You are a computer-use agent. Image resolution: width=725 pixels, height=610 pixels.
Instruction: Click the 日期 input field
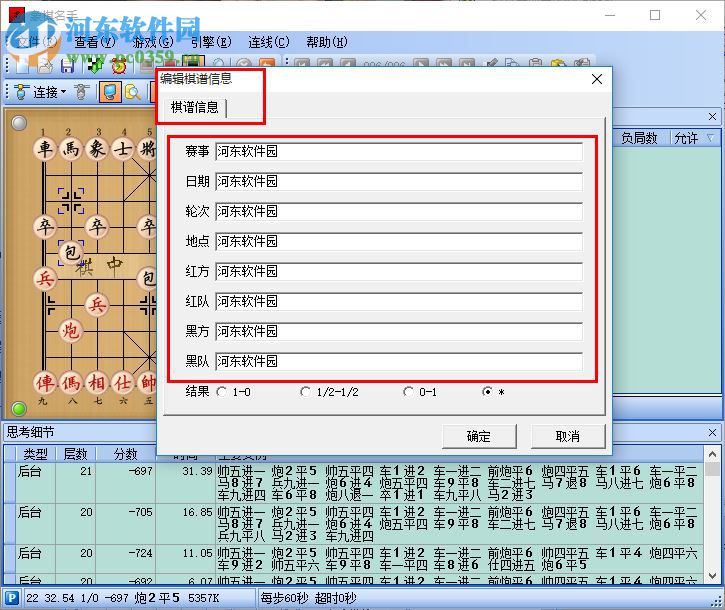pos(399,181)
